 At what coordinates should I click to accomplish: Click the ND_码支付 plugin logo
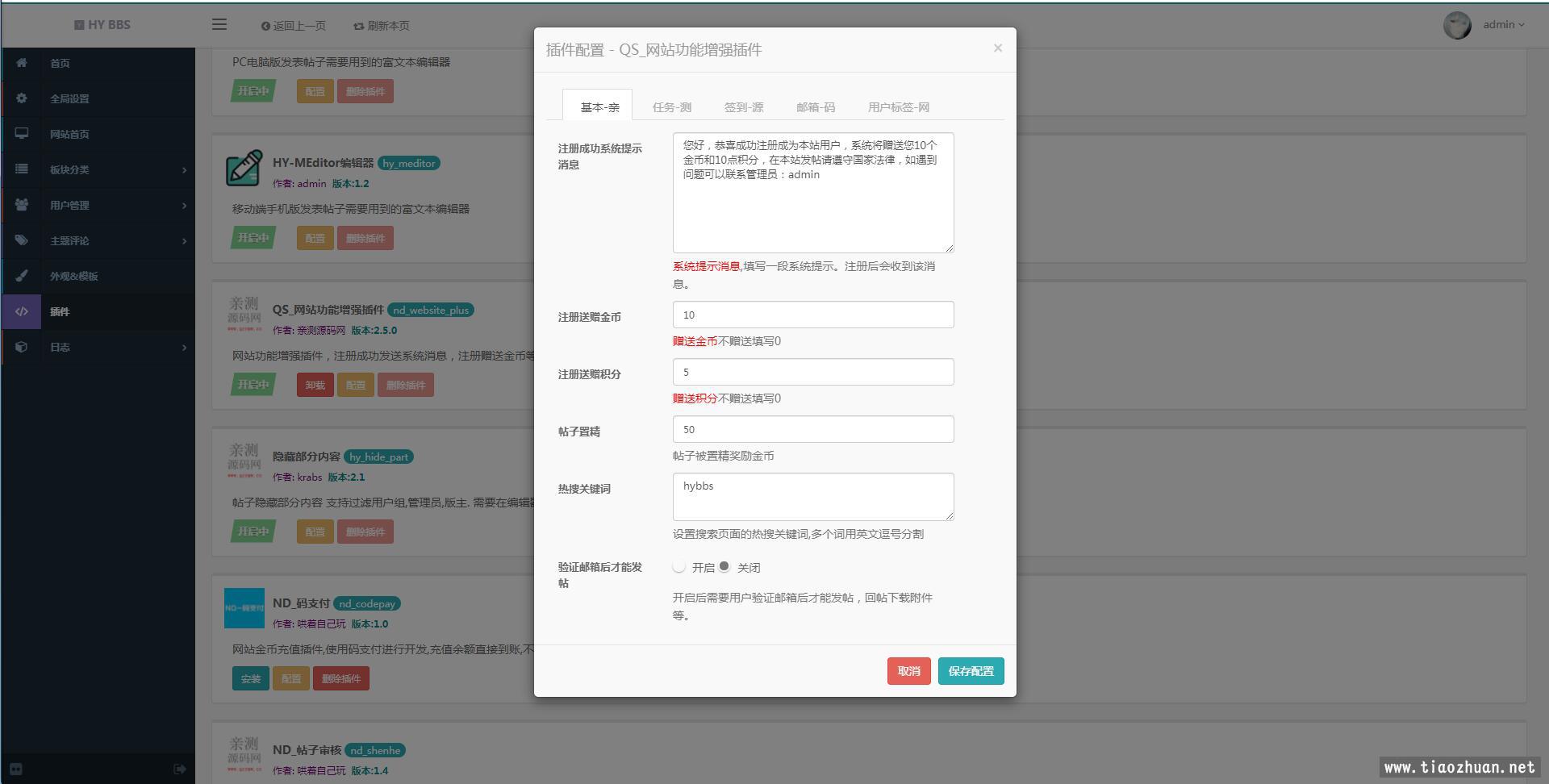coord(244,608)
